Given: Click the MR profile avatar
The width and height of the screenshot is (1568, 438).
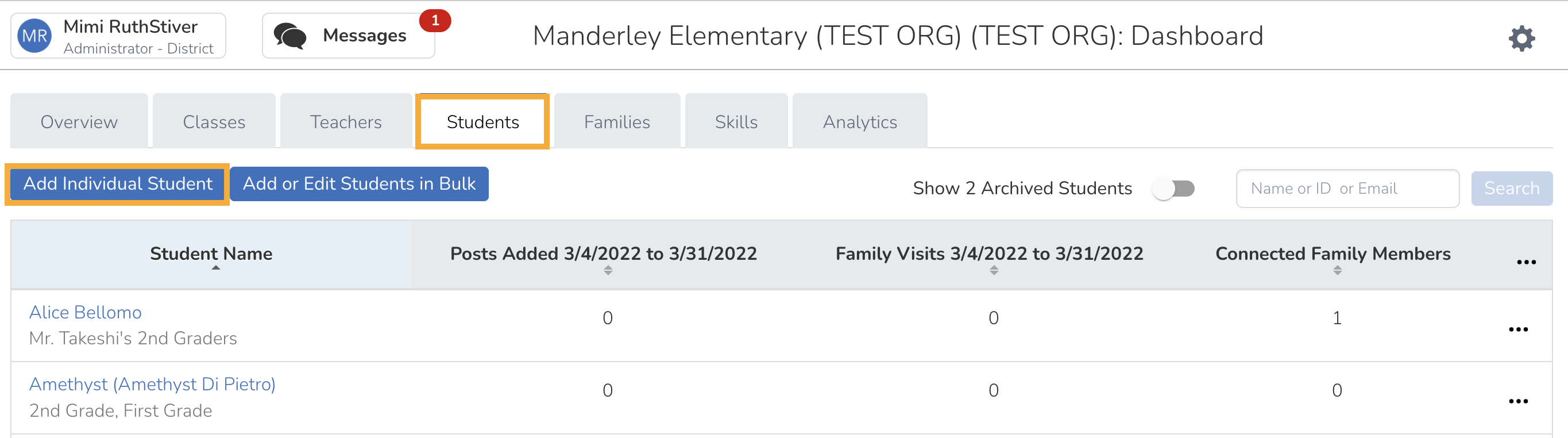Looking at the screenshot, I should [34, 34].
